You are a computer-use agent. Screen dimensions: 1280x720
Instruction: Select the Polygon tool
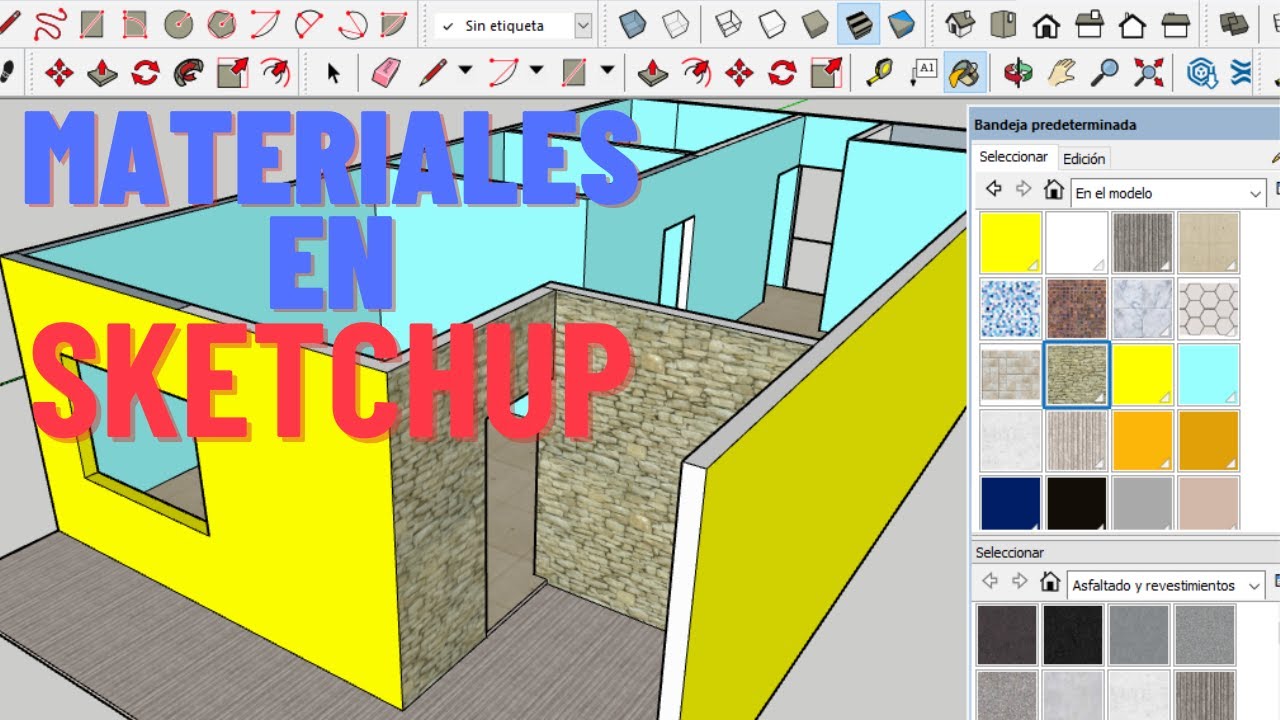tap(222, 24)
